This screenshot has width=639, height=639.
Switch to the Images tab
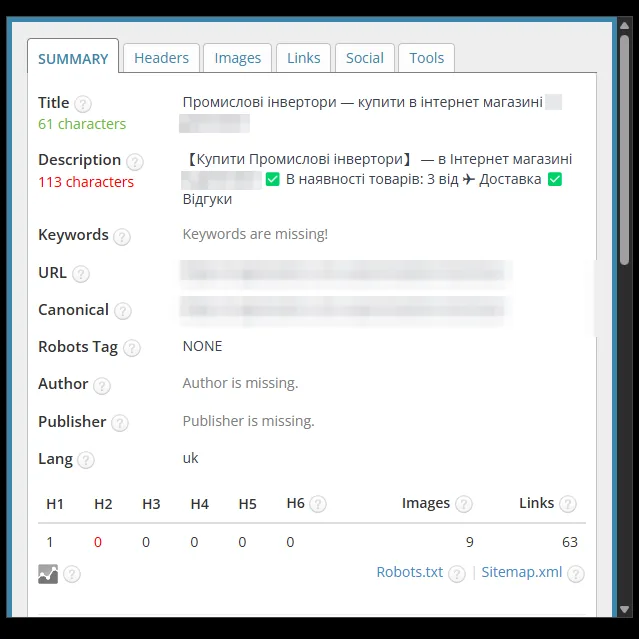(x=238, y=58)
